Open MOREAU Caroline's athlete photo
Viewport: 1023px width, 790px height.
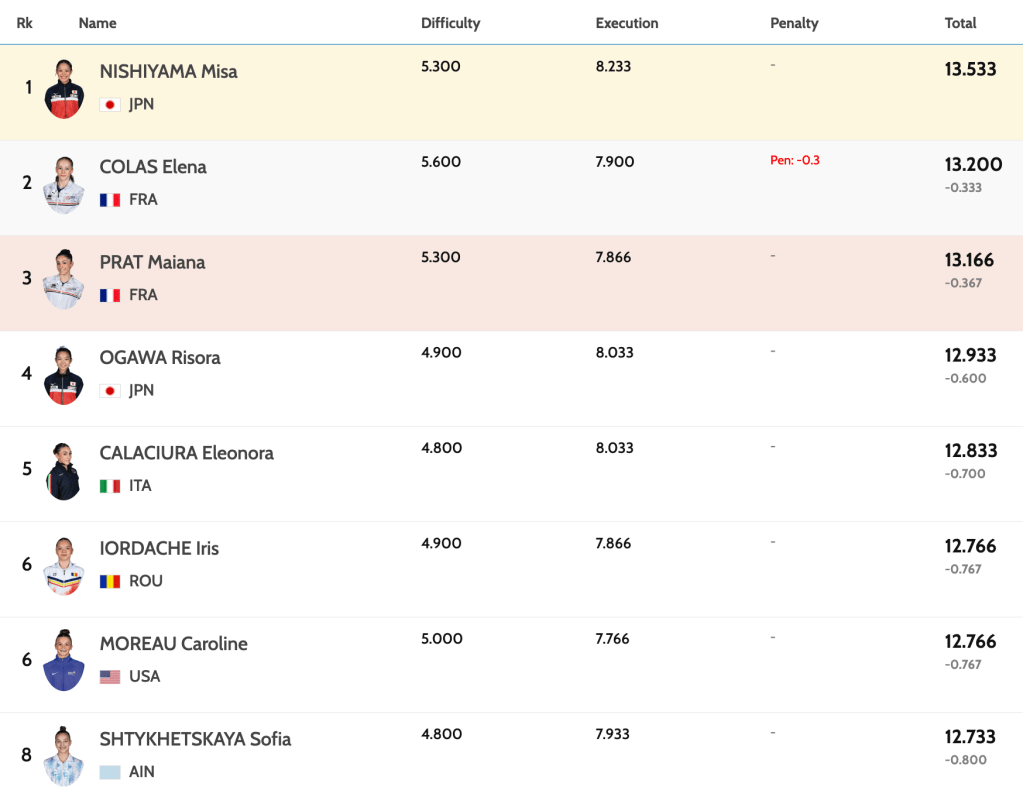[64, 661]
